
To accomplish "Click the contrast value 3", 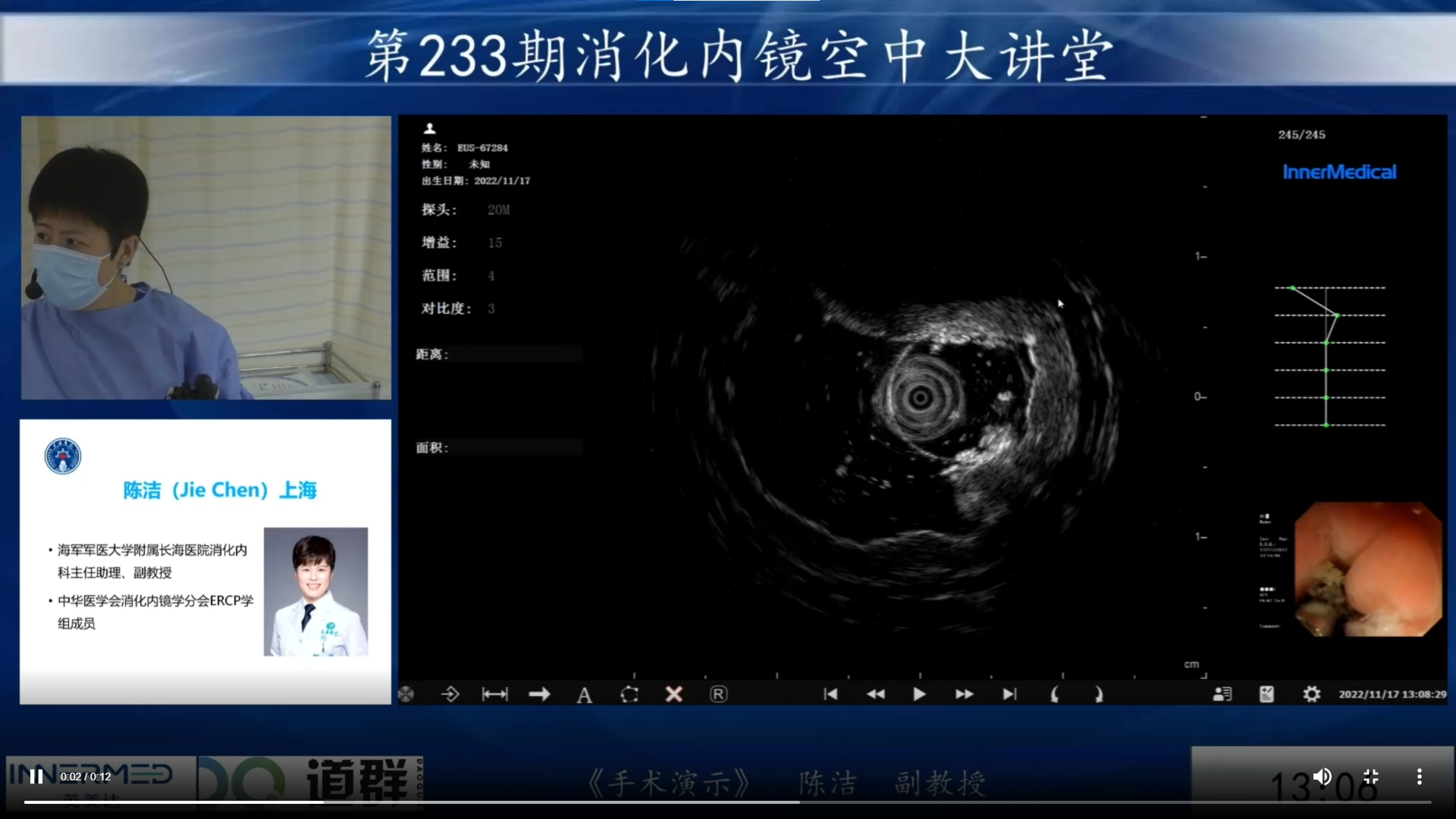I will point(491,309).
